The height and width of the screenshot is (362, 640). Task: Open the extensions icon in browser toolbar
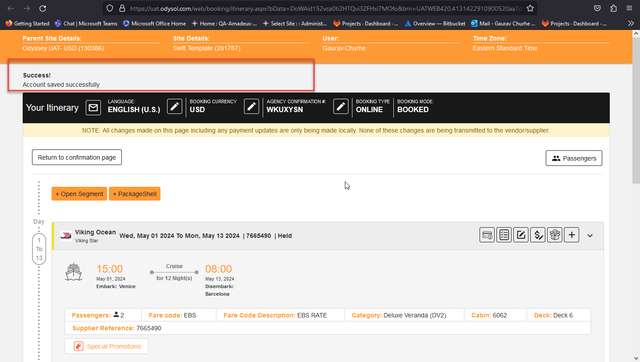613,8
